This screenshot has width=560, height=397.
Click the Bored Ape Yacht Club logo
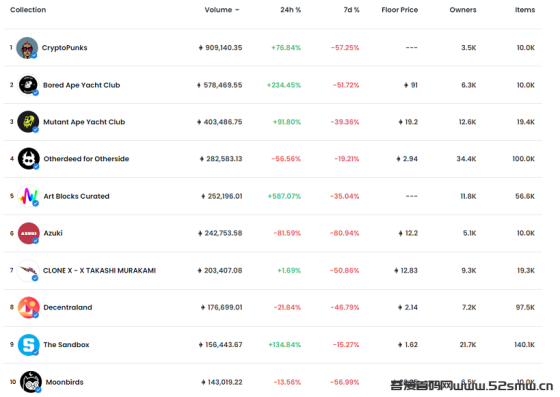coord(28,85)
